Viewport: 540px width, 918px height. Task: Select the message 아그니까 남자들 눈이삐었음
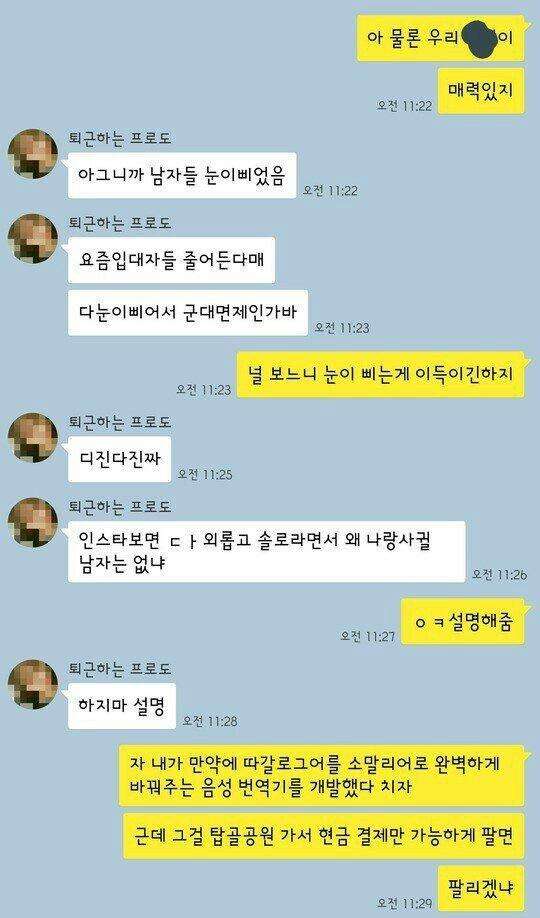[182, 176]
